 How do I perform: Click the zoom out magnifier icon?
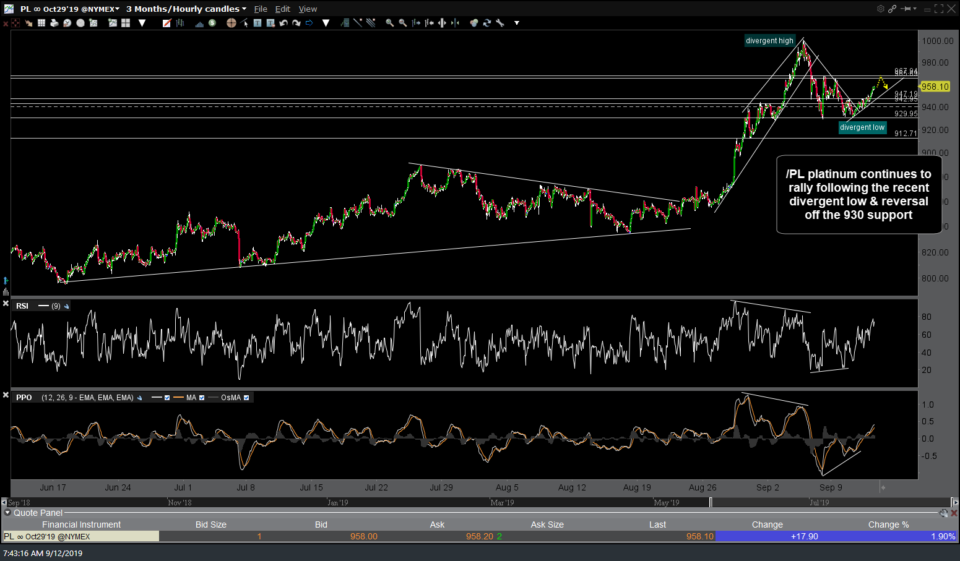402,23
